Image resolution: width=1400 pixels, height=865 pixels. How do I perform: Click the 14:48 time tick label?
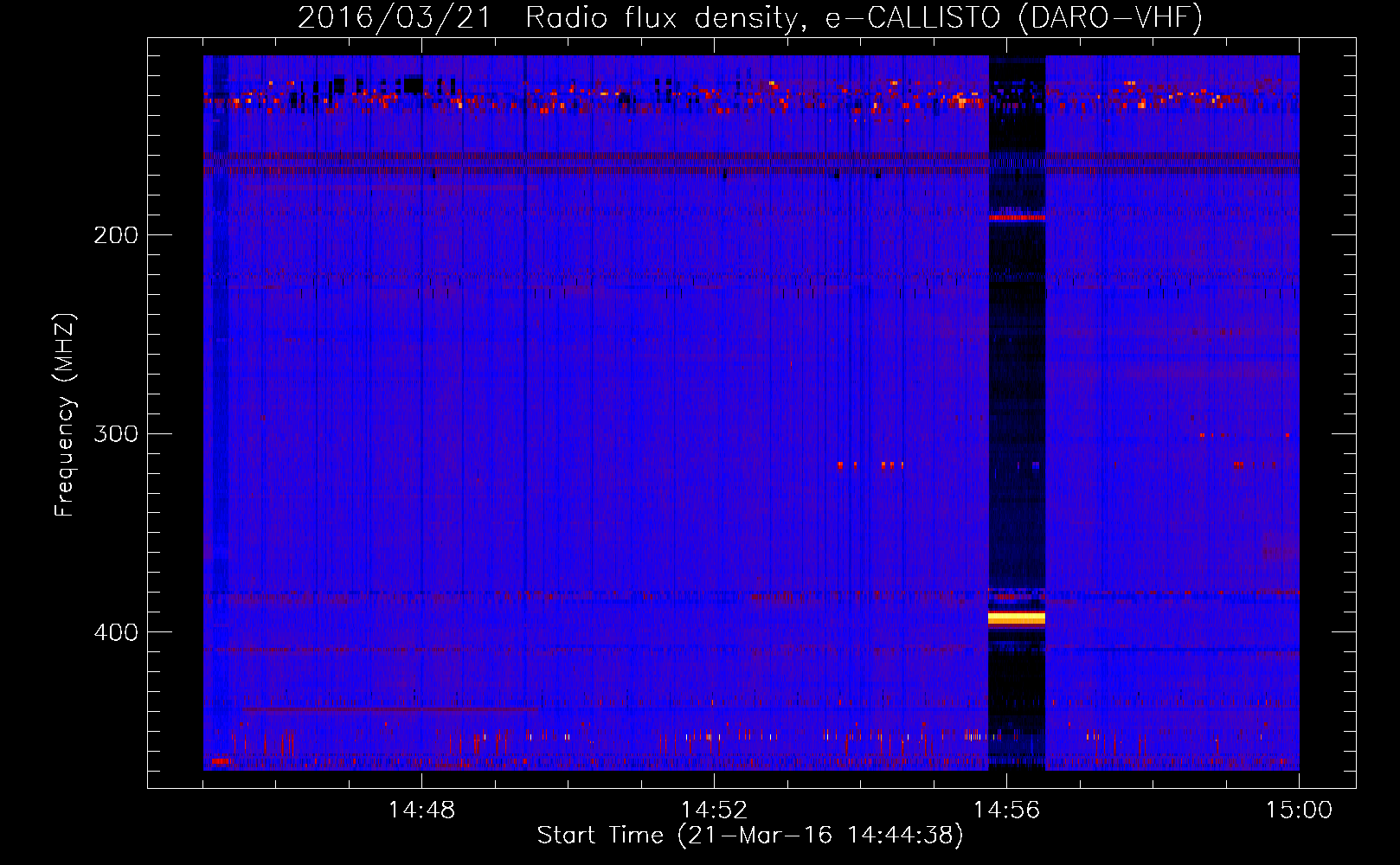[421, 810]
